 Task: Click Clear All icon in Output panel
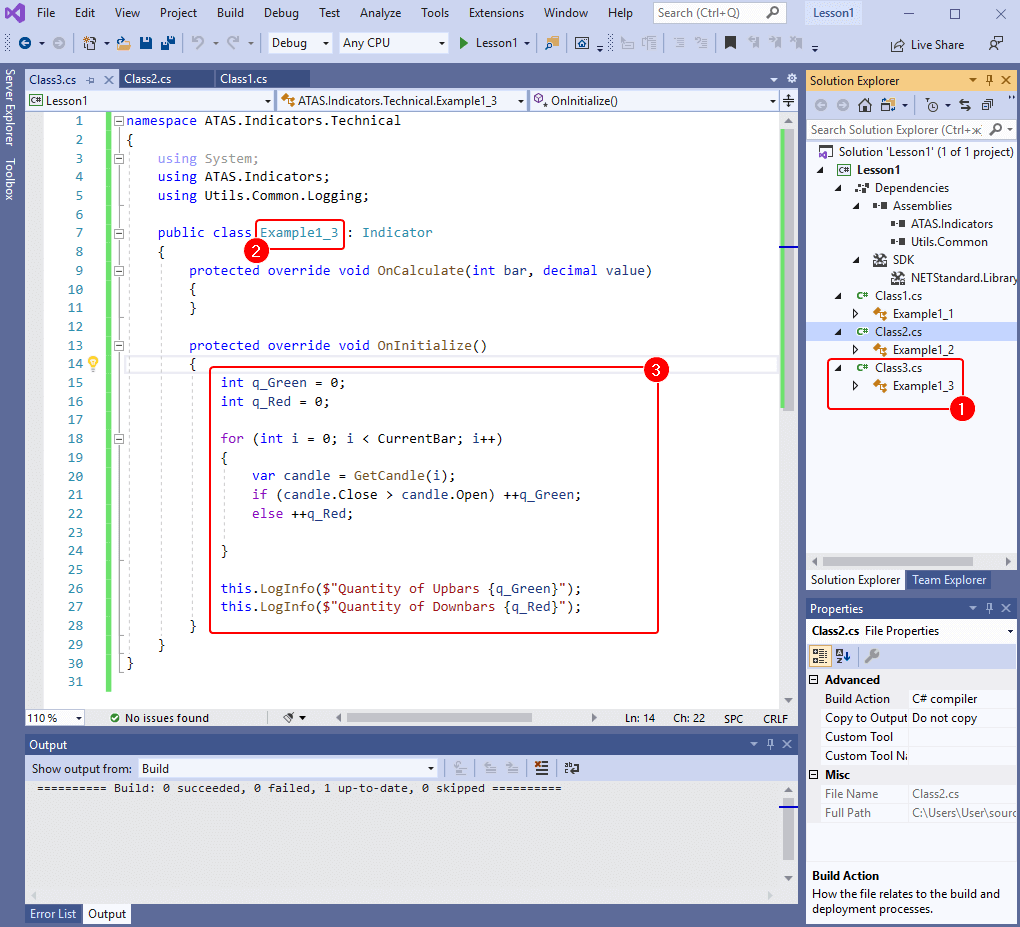pyautogui.click(x=541, y=768)
